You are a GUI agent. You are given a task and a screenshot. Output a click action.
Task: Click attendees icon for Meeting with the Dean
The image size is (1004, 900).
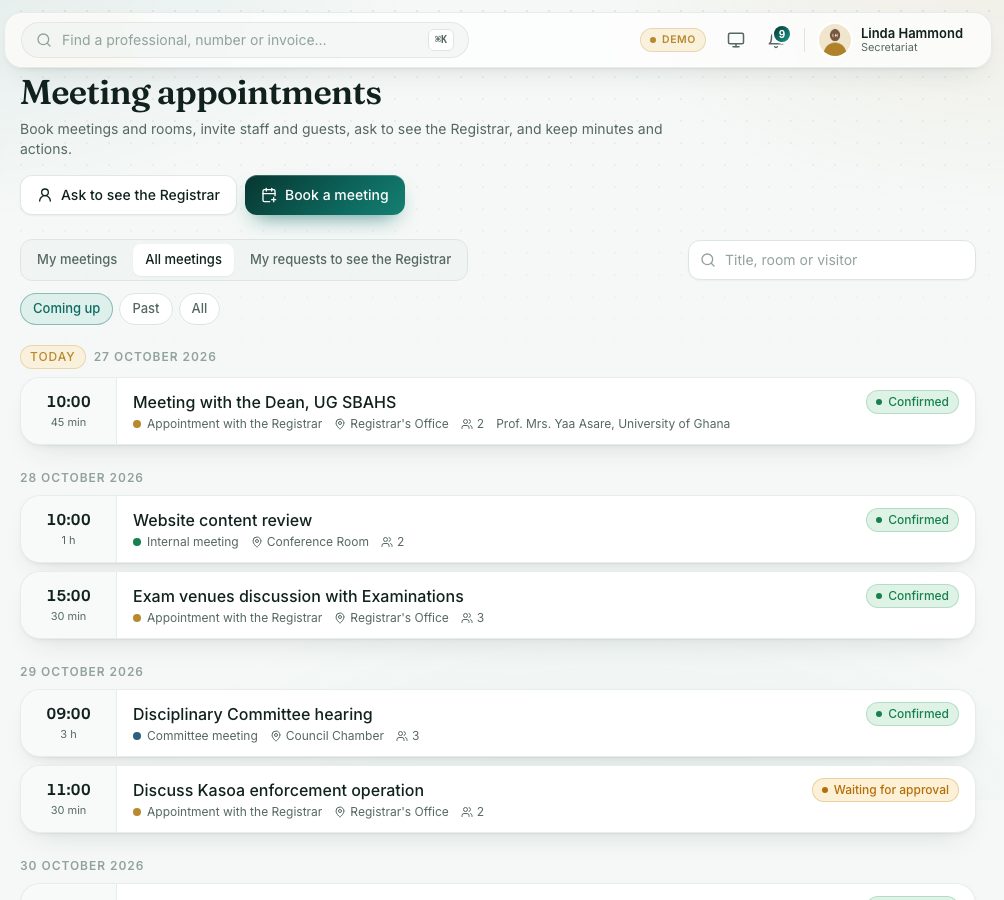pos(467,424)
